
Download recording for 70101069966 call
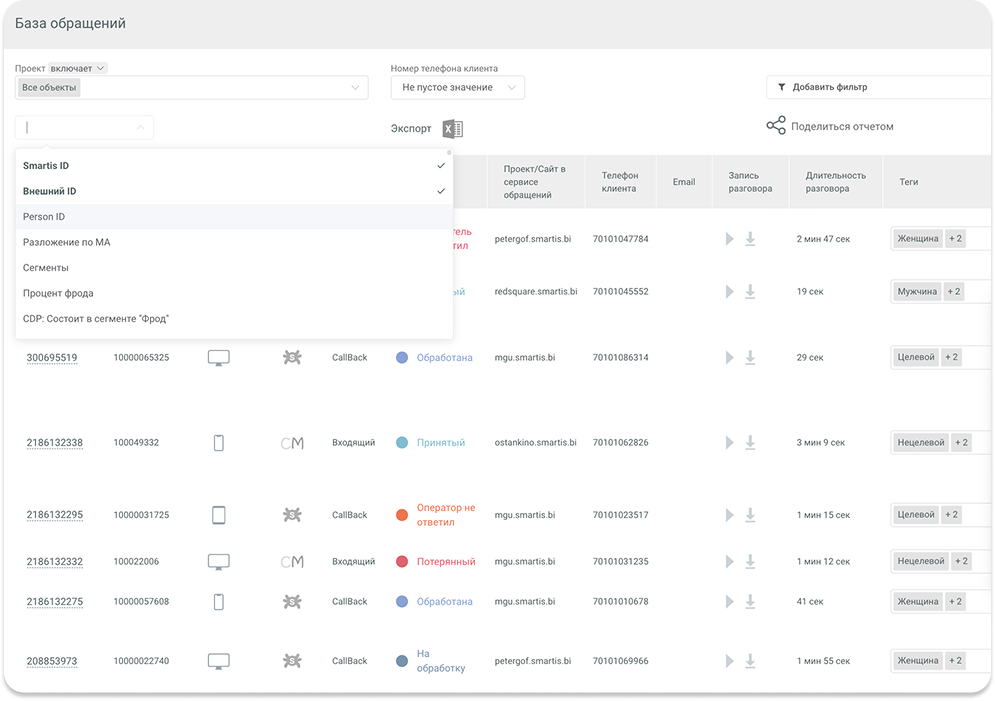pyautogui.click(x=750, y=661)
